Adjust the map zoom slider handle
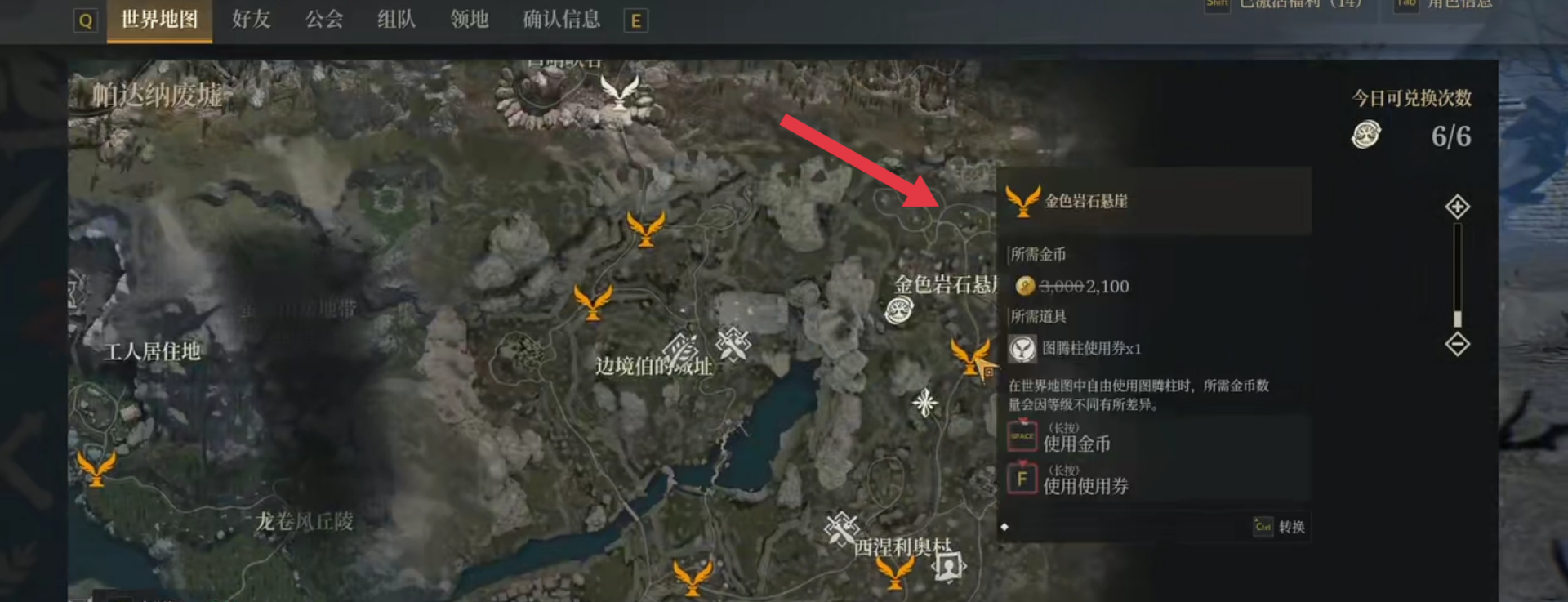The image size is (1568, 602). pos(1457,319)
